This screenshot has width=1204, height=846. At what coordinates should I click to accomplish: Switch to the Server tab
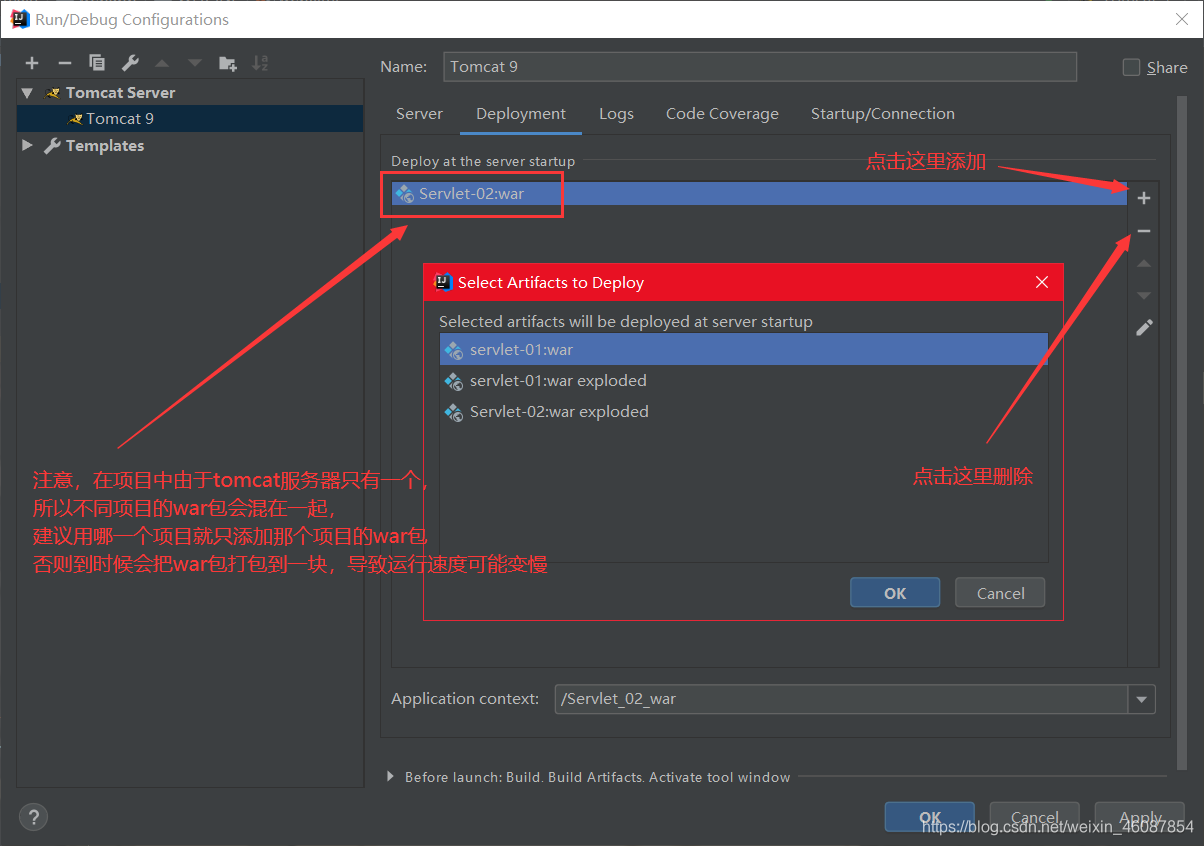point(419,114)
